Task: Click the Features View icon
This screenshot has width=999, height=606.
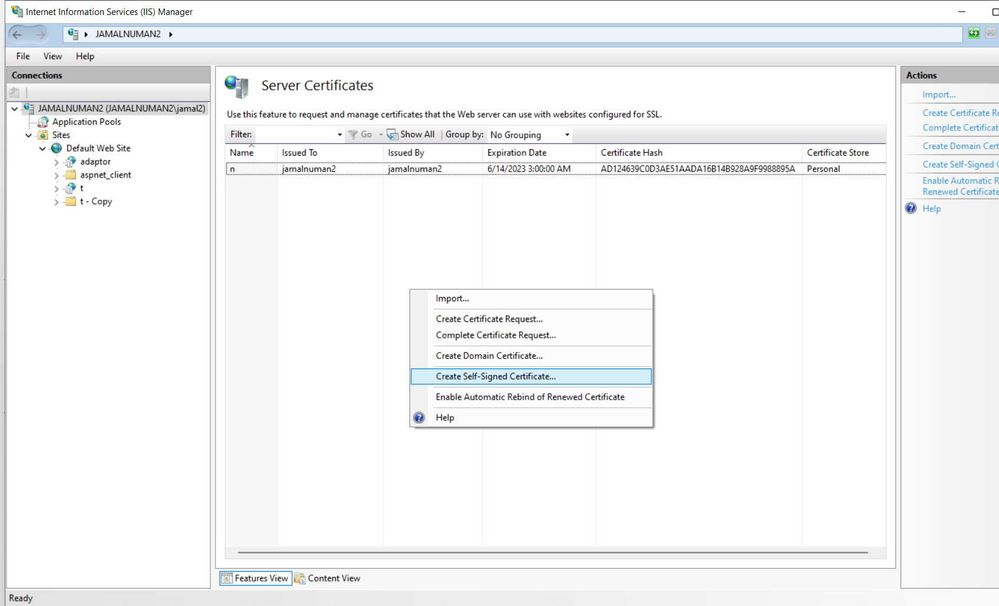Action: point(226,579)
